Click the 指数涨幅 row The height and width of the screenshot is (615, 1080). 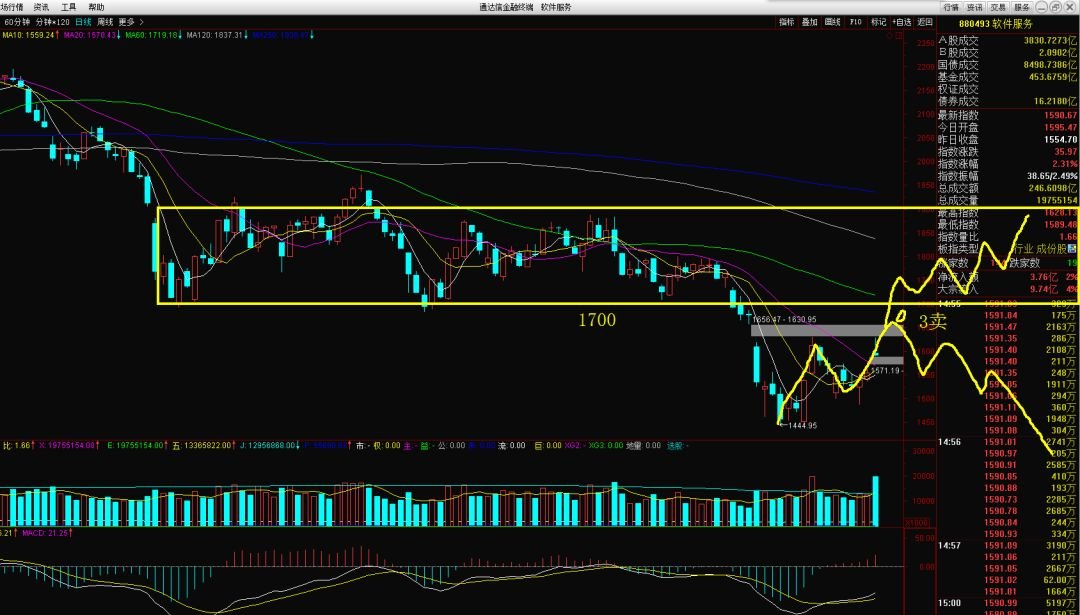(x=1008, y=164)
